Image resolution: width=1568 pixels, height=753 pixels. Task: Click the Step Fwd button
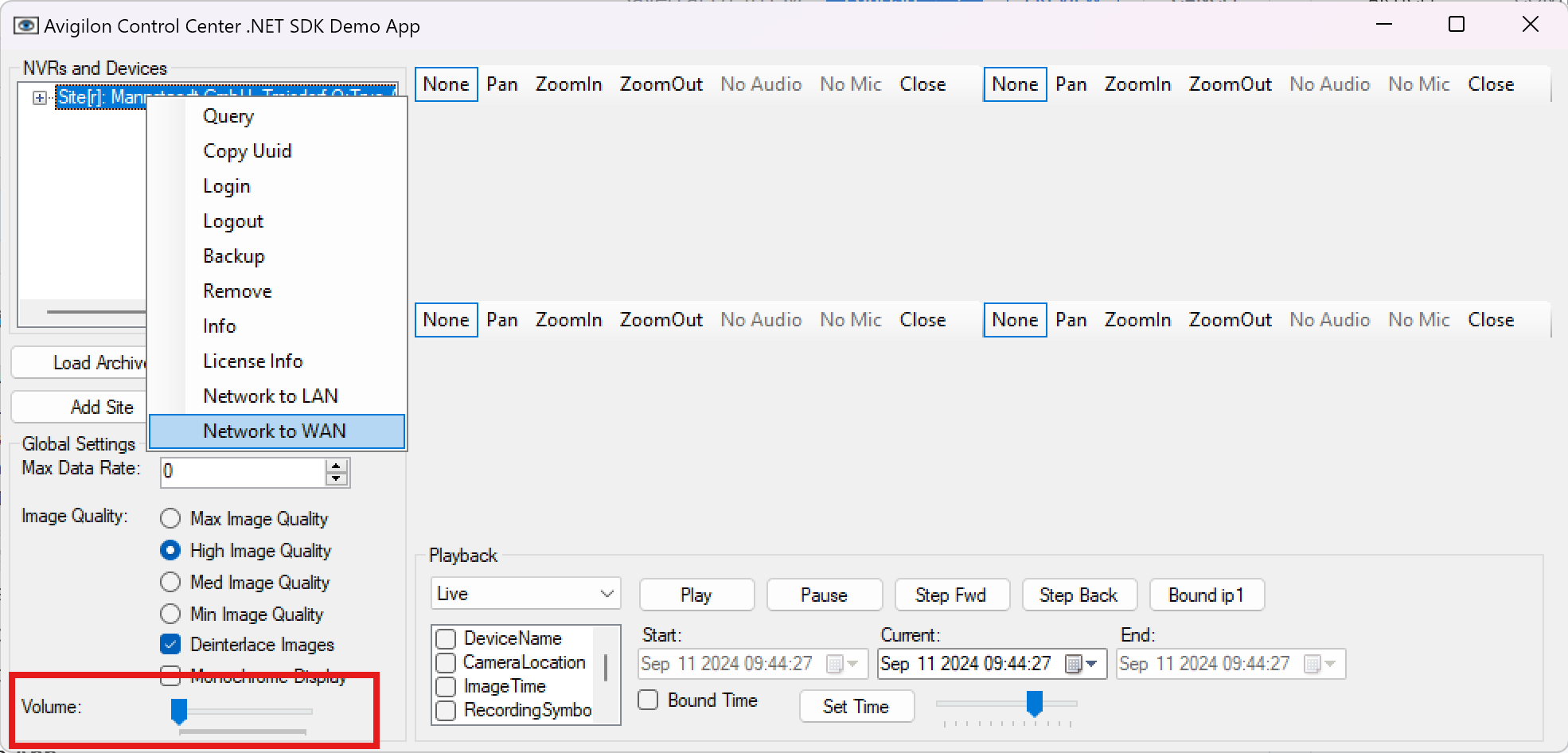952,595
